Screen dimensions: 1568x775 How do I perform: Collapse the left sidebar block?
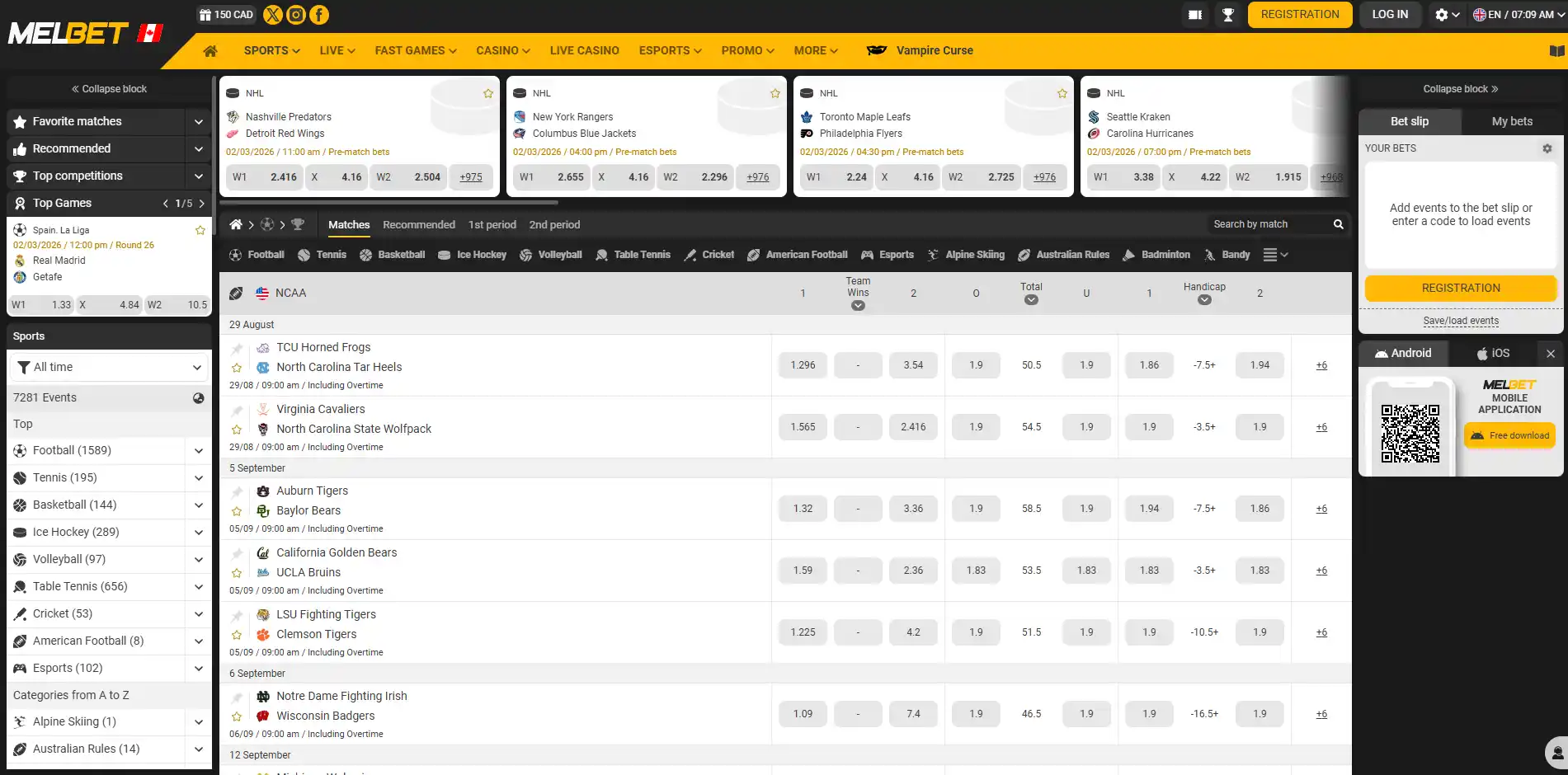[109, 88]
